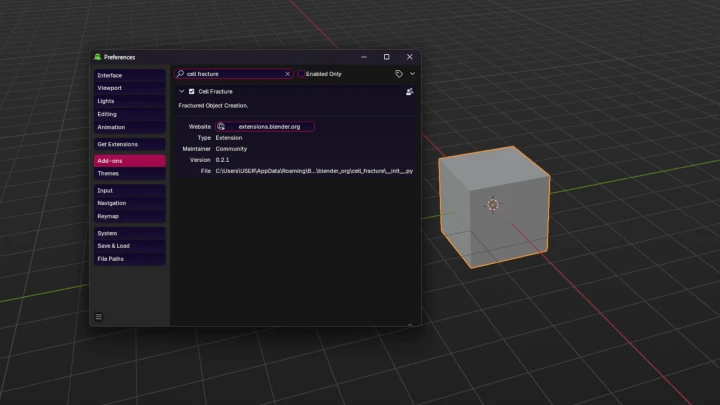Go to the Editing preferences section
This screenshot has height=405, width=720.
[x=129, y=114]
